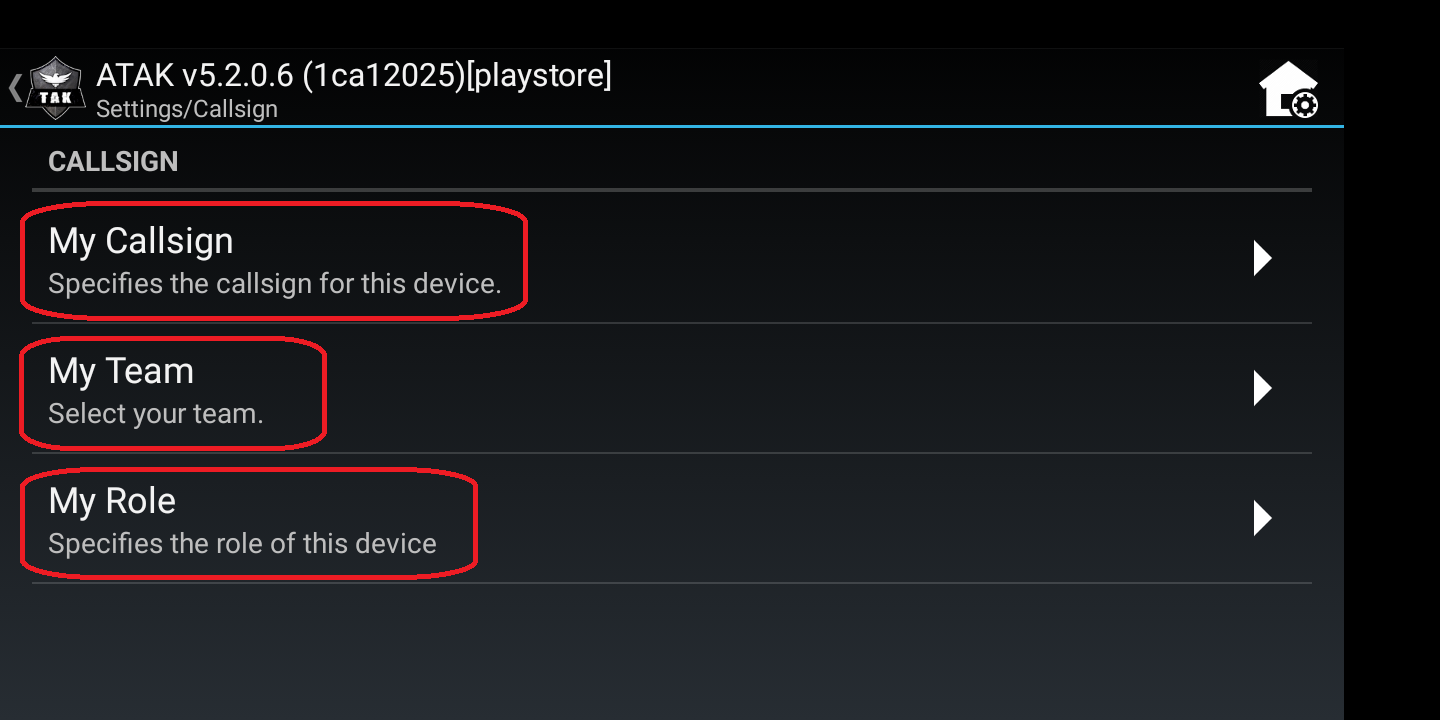
Task: Tap the "TAK" lettering on the shield badge
Action: click(x=56, y=97)
